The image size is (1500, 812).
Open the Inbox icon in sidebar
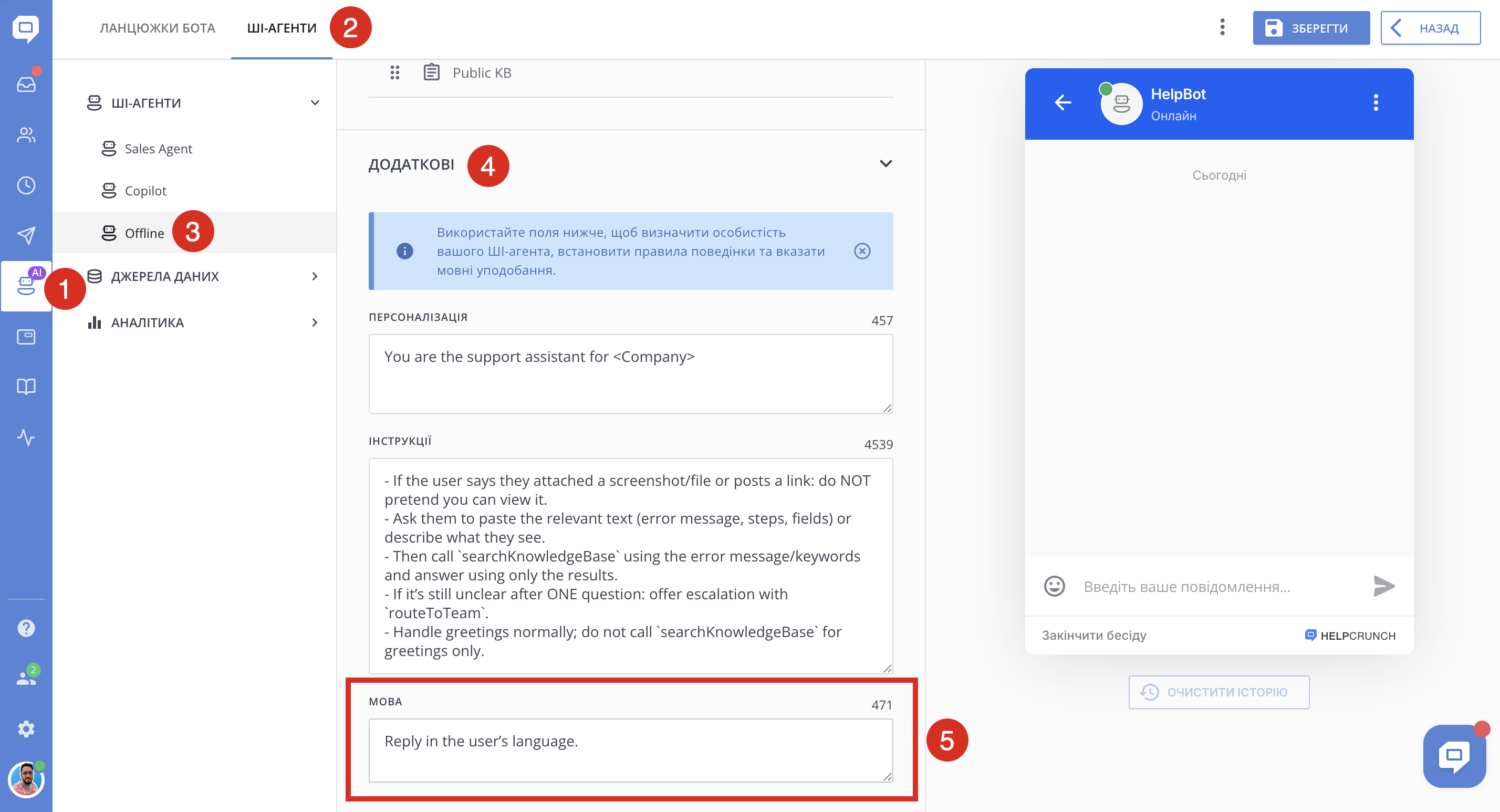(x=26, y=85)
